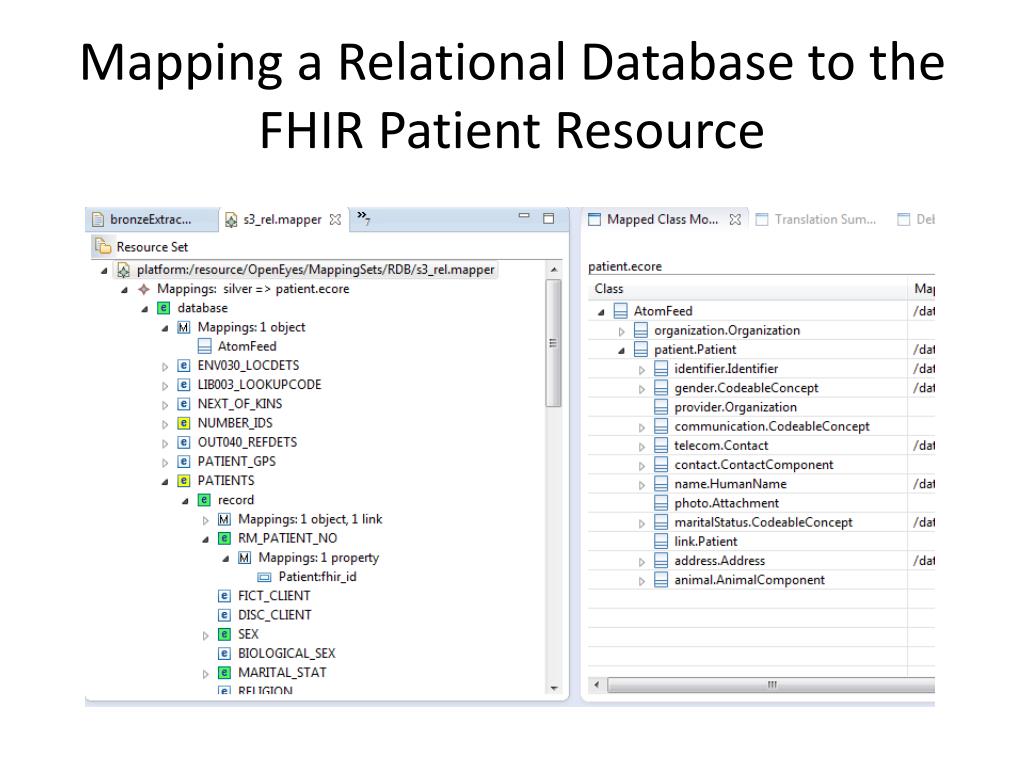Collapse the Mappings: silver => patient.ecore node
Image resolution: width=1024 pixels, height=768 pixels.
124,289
